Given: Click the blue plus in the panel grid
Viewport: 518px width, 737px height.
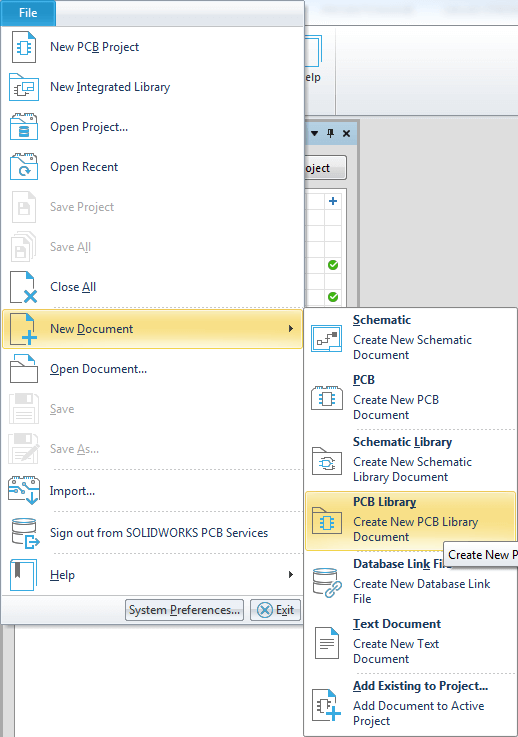Looking at the screenshot, I should (333, 201).
